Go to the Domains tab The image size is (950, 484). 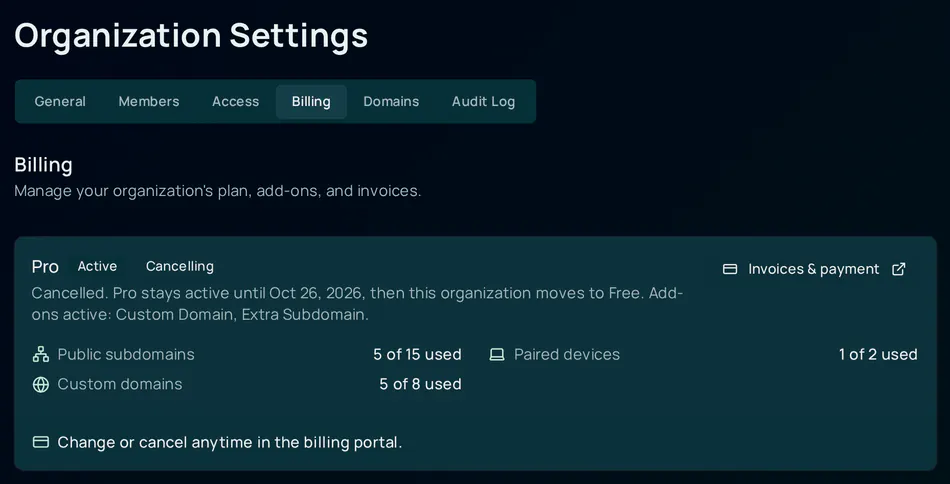point(391,102)
